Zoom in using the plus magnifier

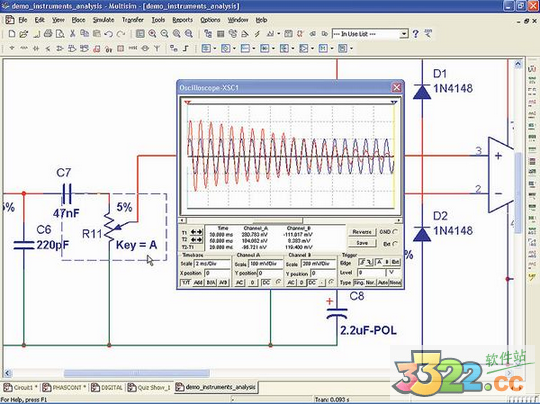tap(152, 34)
